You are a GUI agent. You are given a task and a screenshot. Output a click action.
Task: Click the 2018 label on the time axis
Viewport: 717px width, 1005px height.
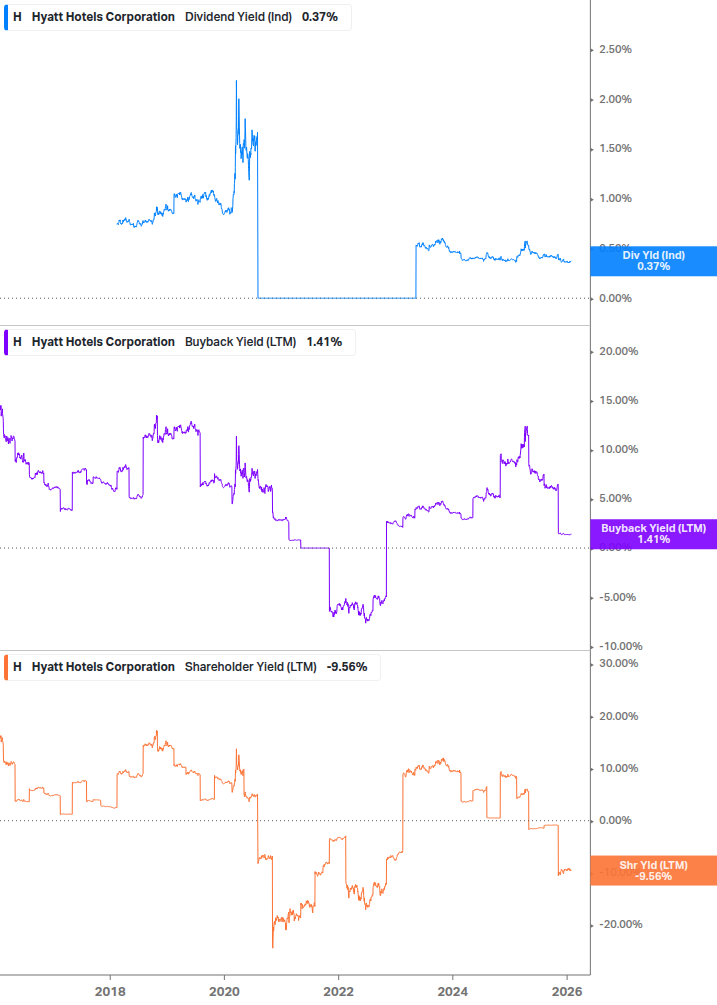pos(110,992)
